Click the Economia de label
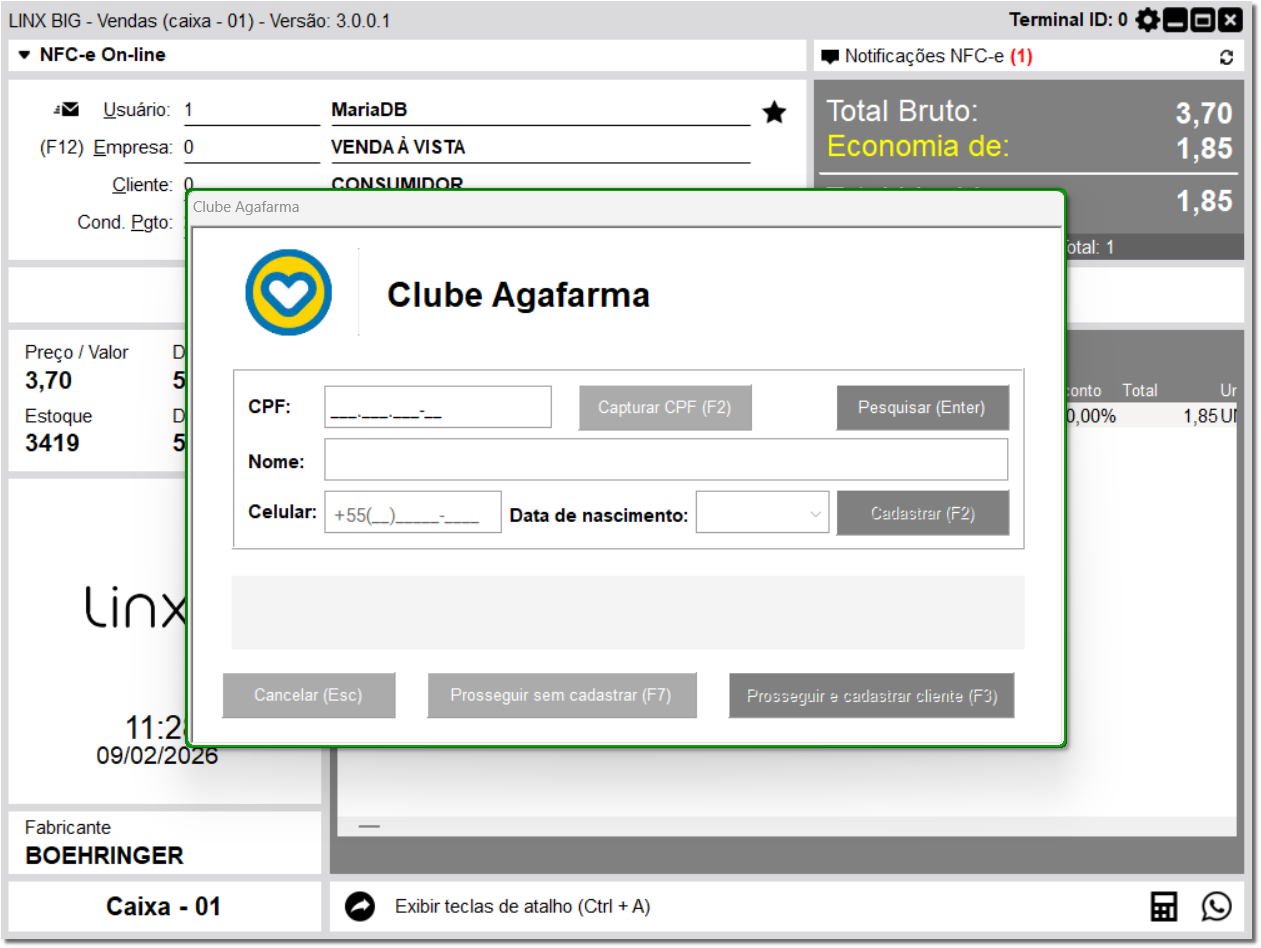This screenshot has height=948, width=1261. (x=918, y=147)
